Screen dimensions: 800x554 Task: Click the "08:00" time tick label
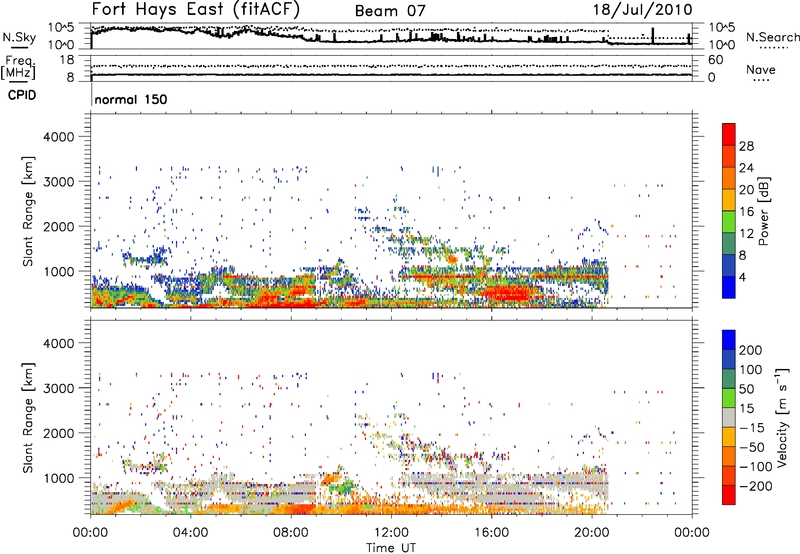pos(291,533)
